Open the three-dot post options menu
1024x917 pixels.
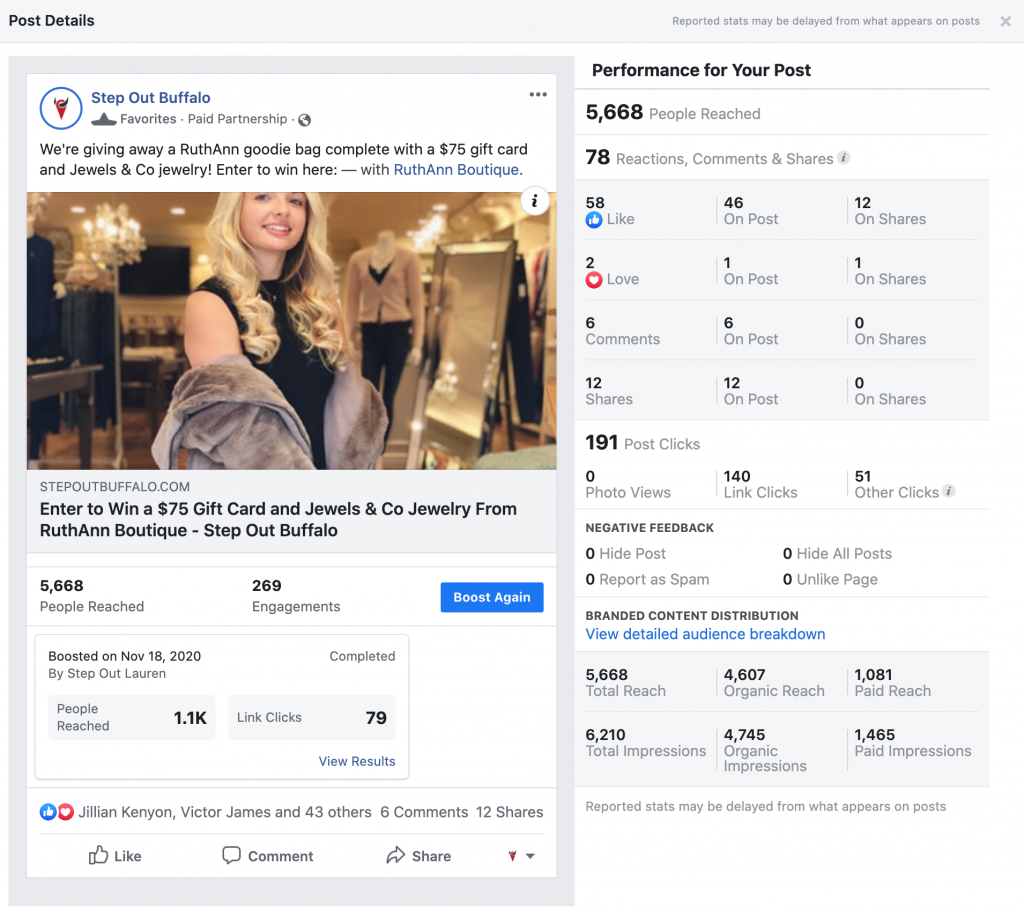(537, 95)
